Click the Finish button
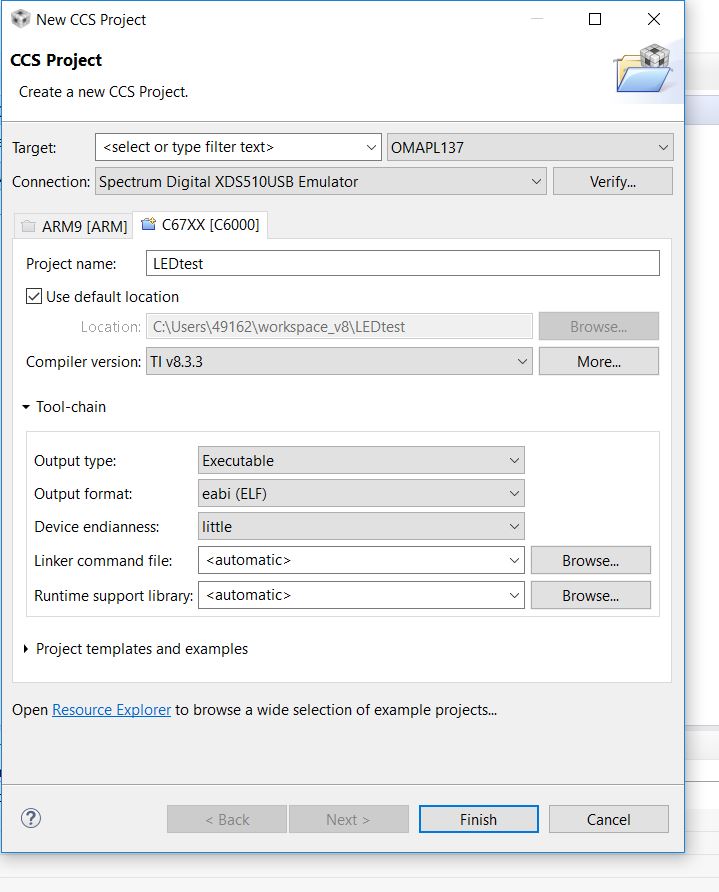Viewport: 719px width, 892px height. [x=478, y=819]
